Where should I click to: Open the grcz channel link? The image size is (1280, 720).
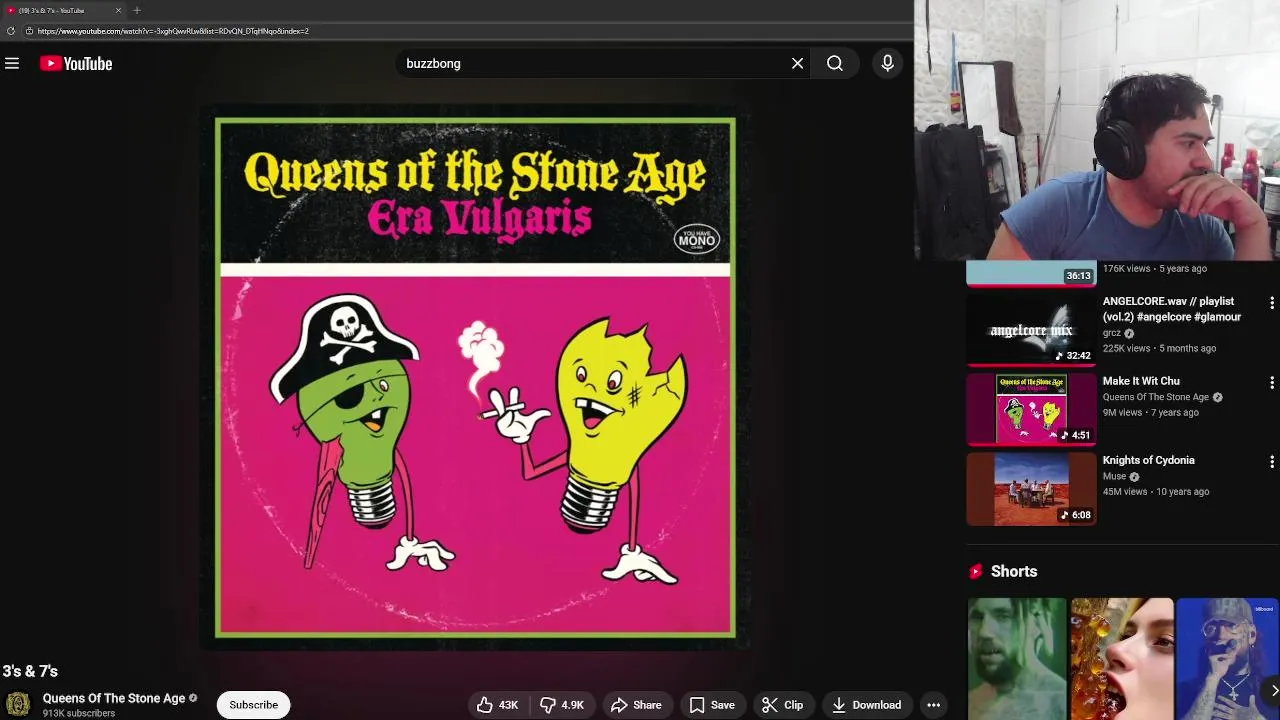(x=1111, y=333)
